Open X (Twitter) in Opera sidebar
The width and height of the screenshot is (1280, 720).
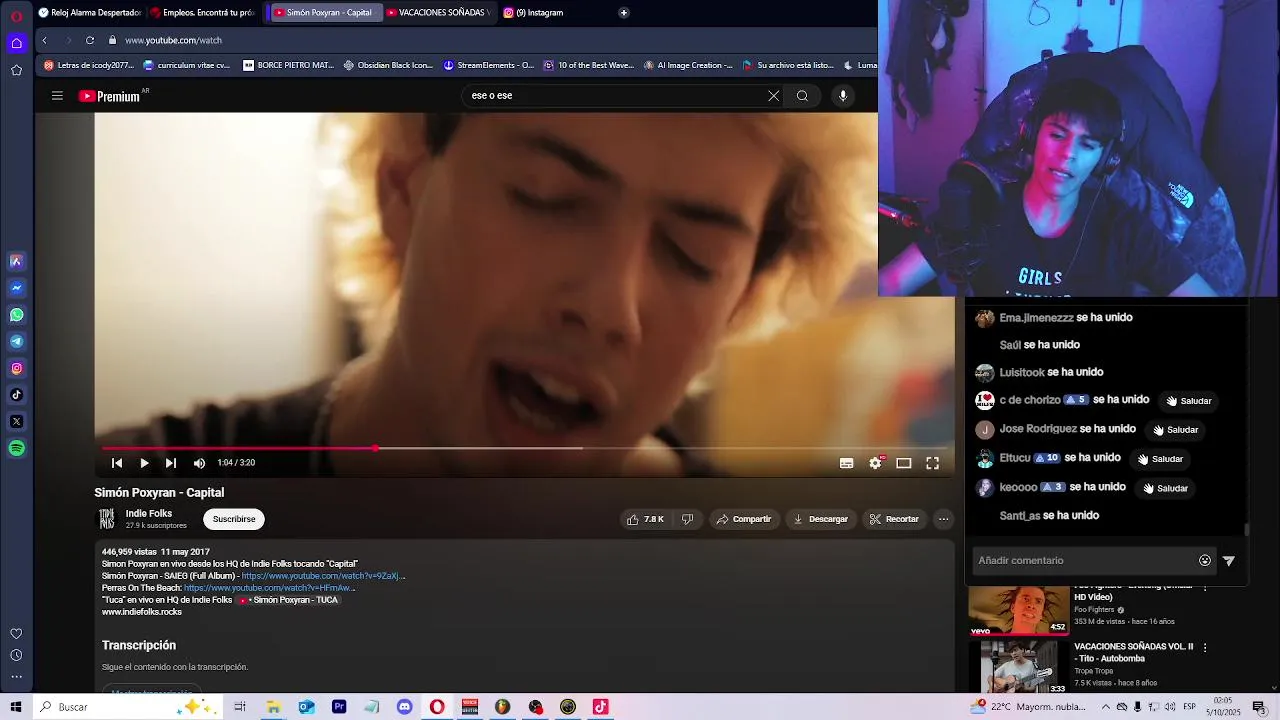[16, 422]
